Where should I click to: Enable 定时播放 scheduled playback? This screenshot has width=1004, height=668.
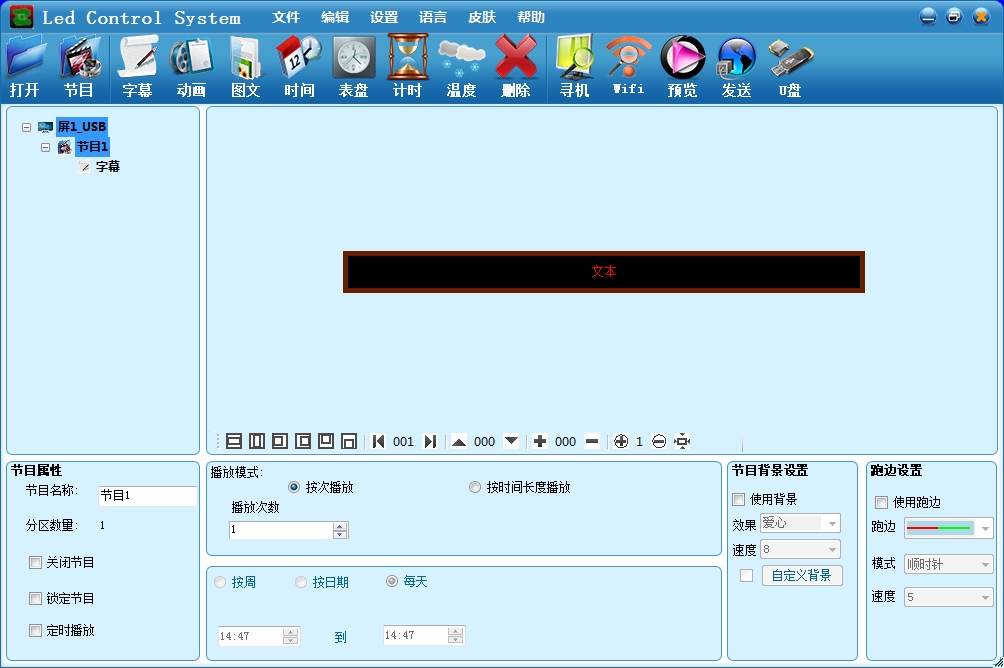coord(35,630)
